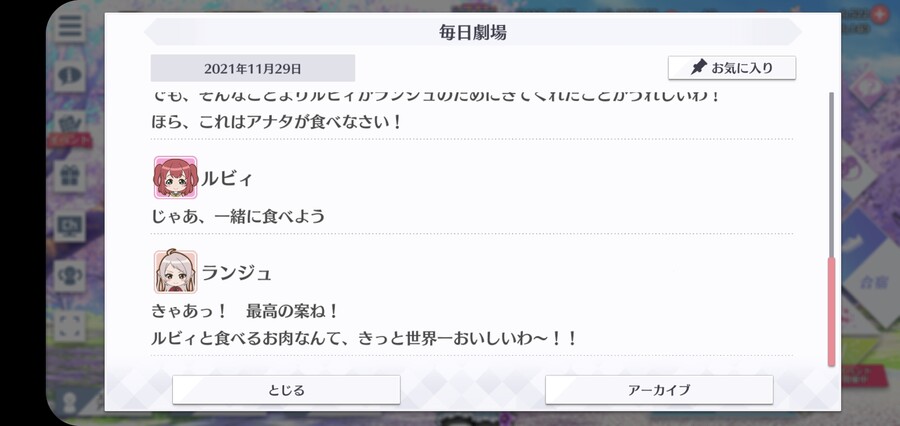Viewport: 900px width, 426px height.
Task: Tap Lanzhu's avatar thumbnail
Action: [175, 272]
